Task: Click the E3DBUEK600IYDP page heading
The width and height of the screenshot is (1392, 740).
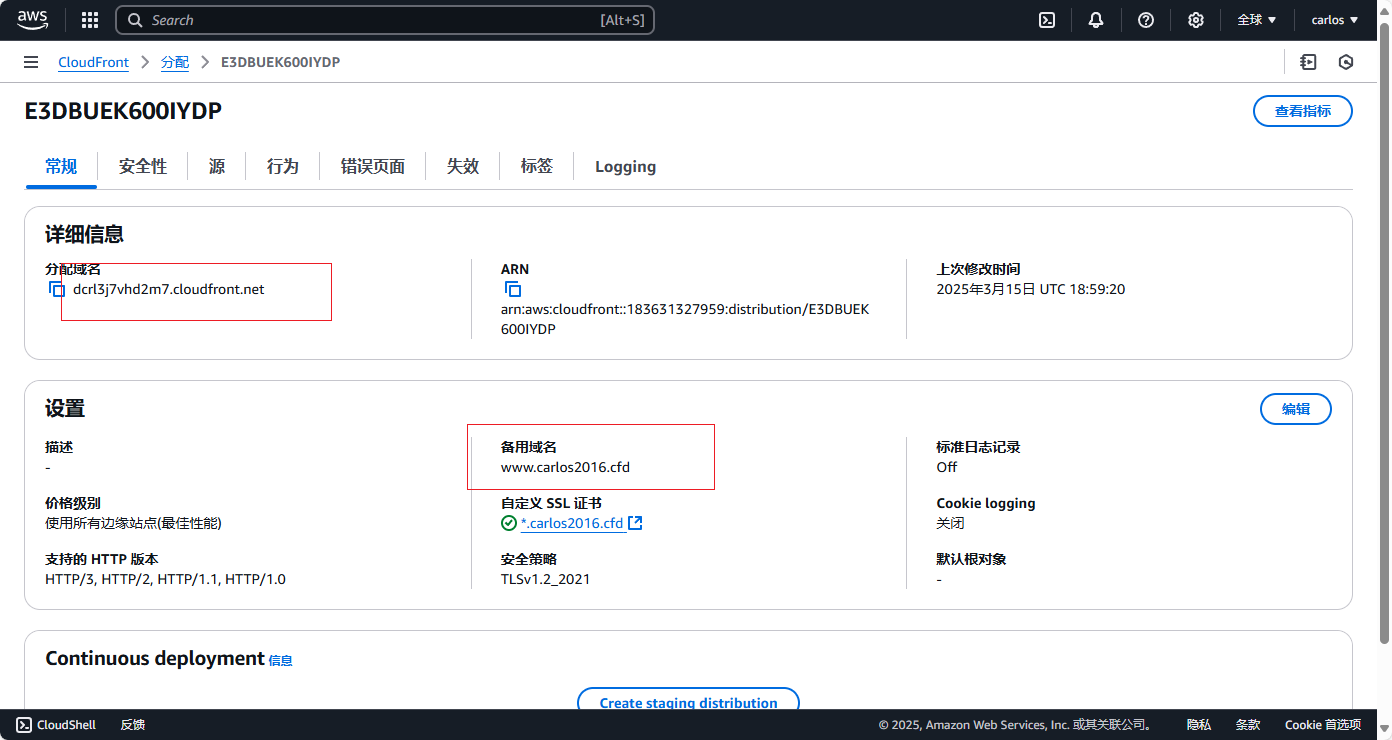Action: click(123, 111)
